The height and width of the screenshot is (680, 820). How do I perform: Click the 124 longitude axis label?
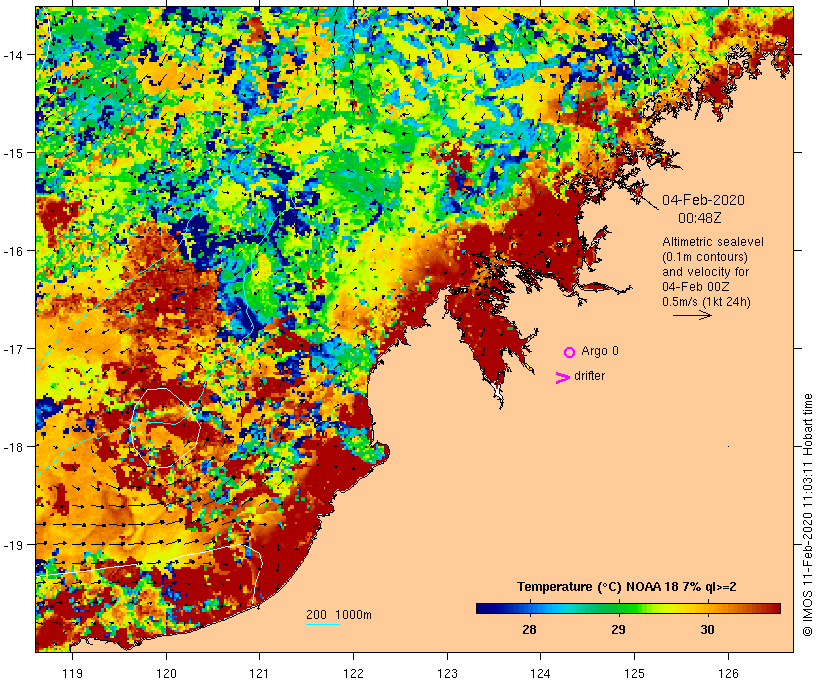pos(541,673)
